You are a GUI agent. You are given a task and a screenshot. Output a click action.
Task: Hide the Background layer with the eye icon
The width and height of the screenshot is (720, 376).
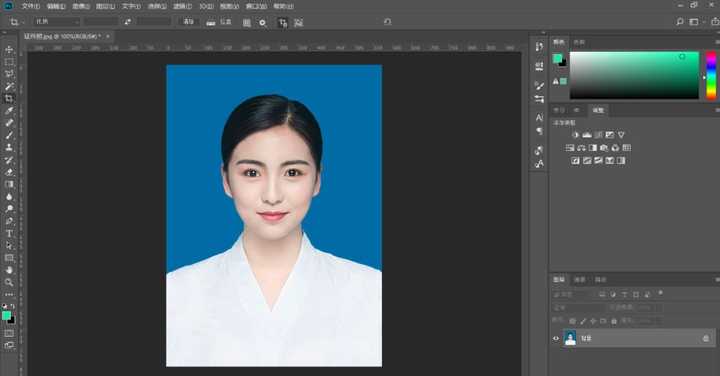[x=556, y=339]
